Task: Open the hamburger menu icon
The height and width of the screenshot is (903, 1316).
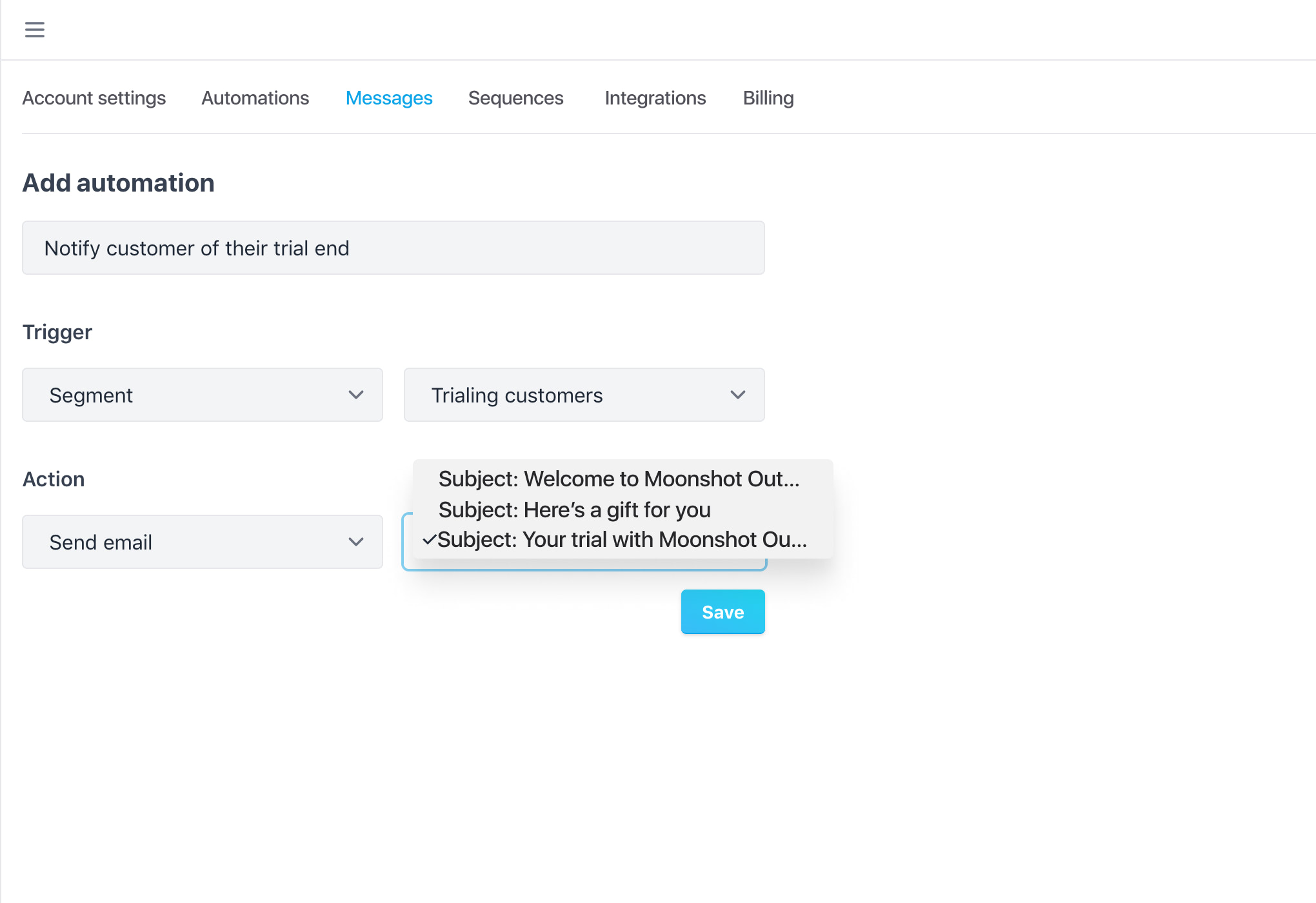Action: click(x=35, y=30)
